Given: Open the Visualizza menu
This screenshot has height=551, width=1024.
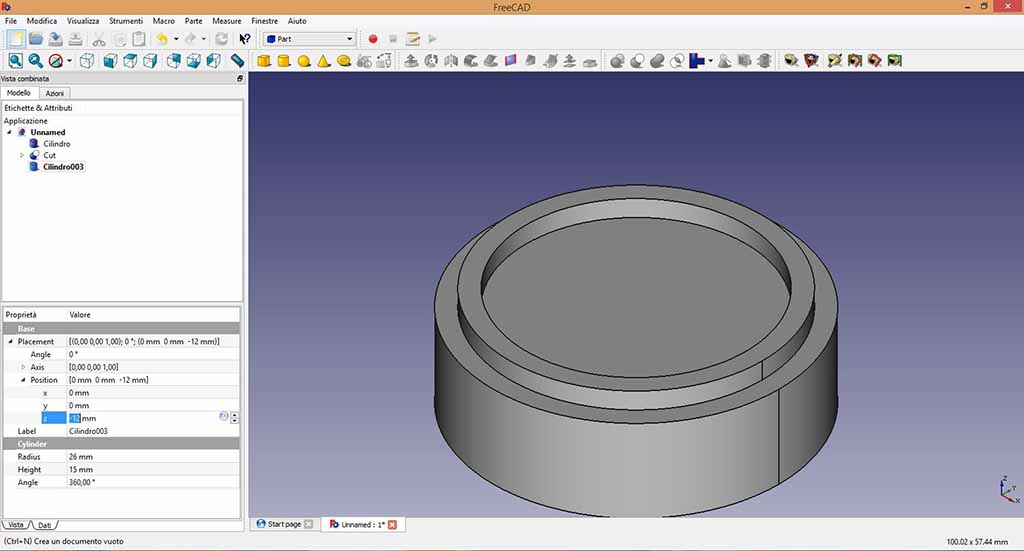Looking at the screenshot, I should click(83, 21).
